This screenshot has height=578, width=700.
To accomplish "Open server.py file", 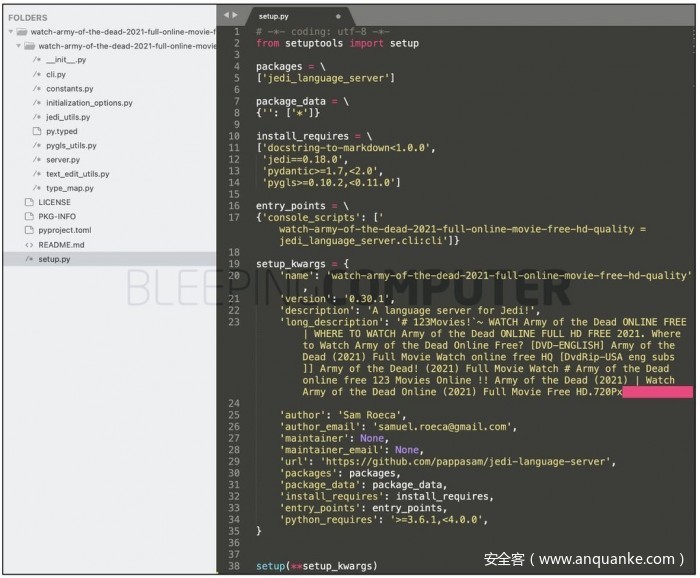I will tap(63, 160).
